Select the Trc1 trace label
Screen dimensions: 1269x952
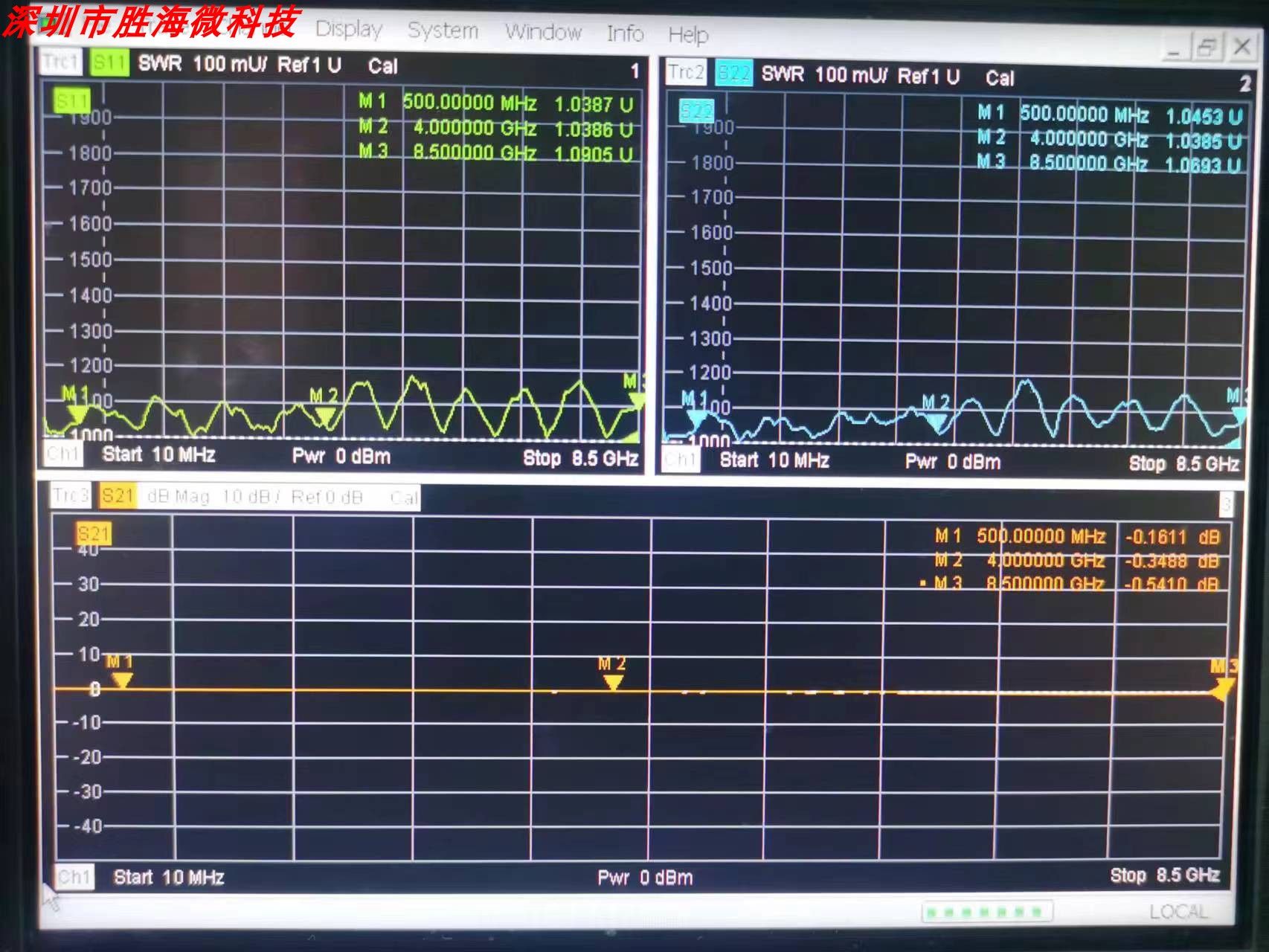[60, 62]
